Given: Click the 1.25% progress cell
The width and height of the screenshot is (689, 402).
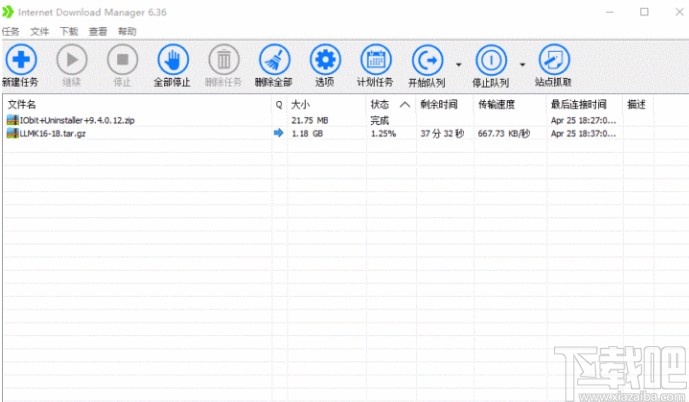Looking at the screenshot, I should pyautogui.click(x=383, y=133).
